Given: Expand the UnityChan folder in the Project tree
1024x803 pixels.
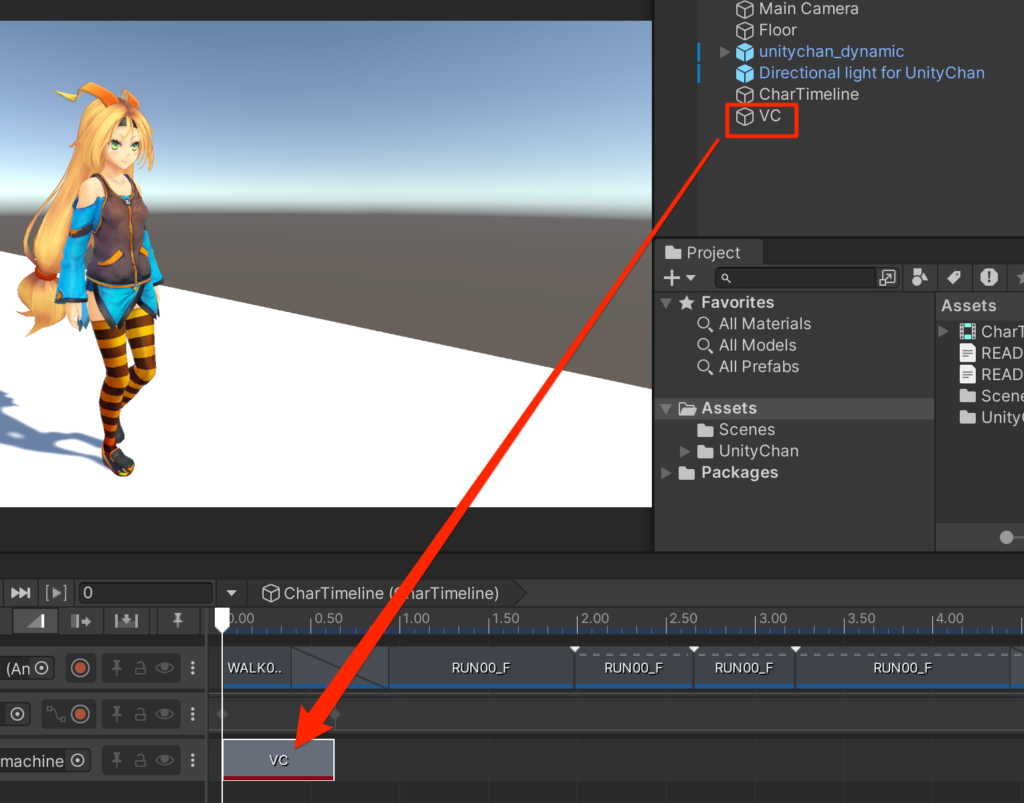Looking at the screenshot, I should coord(684,451).
